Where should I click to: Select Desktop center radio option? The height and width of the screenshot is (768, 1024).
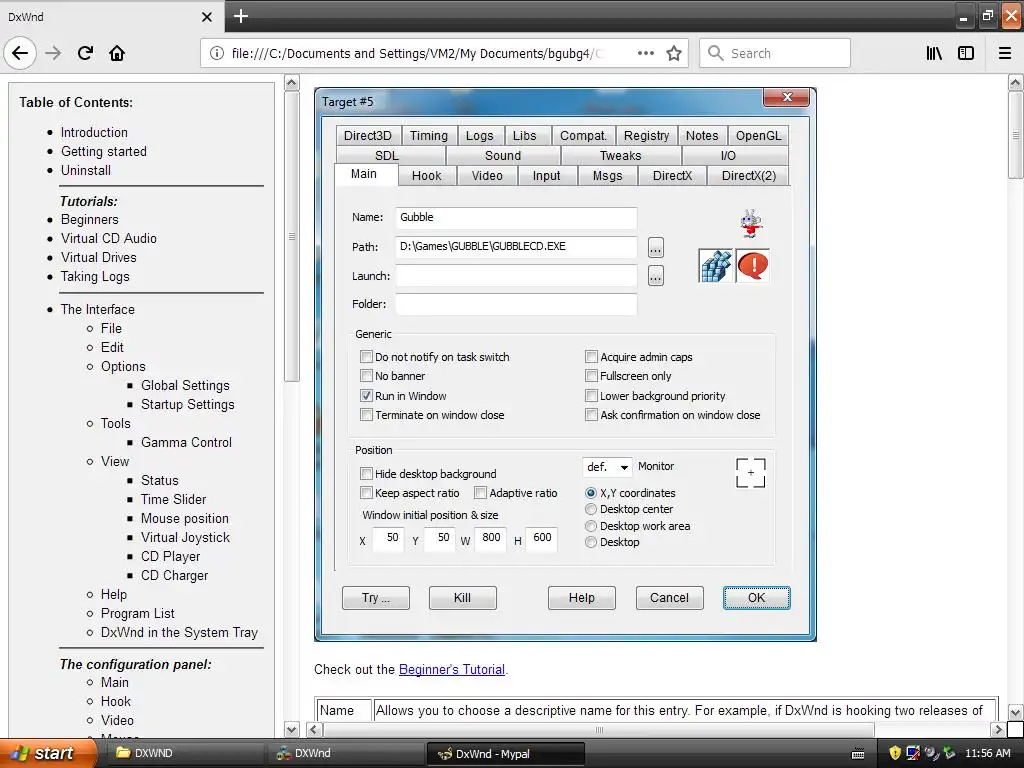(x=591, y=509)
